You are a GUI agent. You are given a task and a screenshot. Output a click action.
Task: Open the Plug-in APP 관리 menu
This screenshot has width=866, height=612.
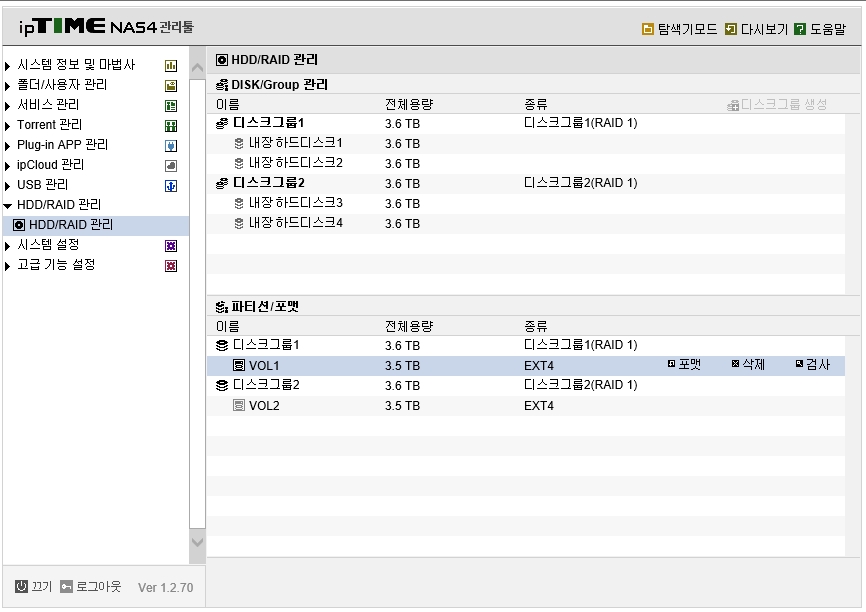pyautogui.click(x=62, y=145)
